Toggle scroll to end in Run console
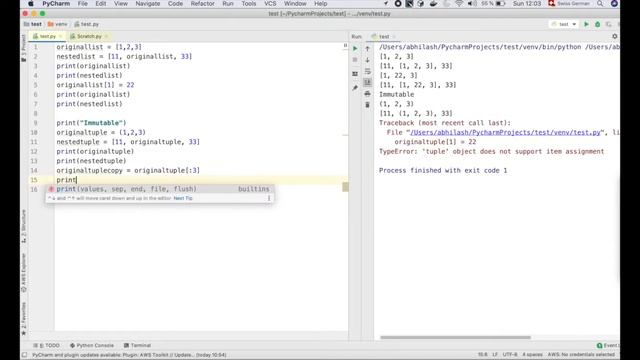The width and height of the screenshot is (640, 360). coord(367,82)
